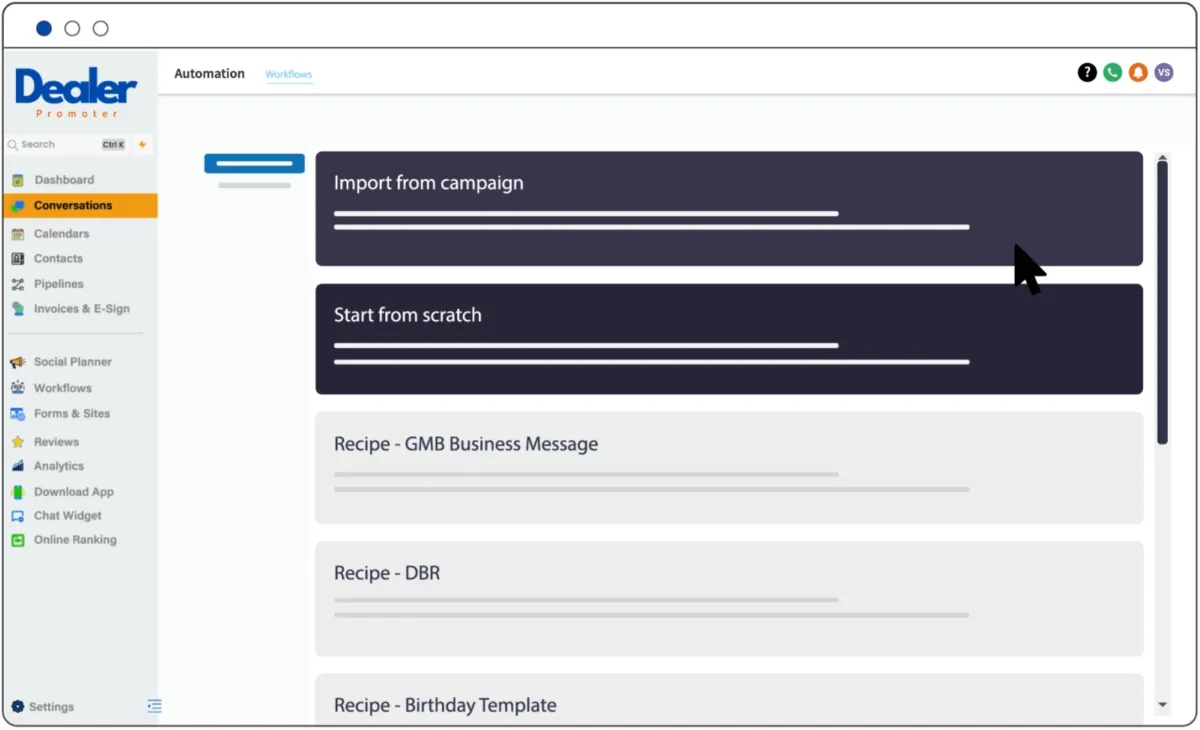This screenshot has height=730, width=1200.
Task: Click the Chat Widget label
Action: point(68,516)
